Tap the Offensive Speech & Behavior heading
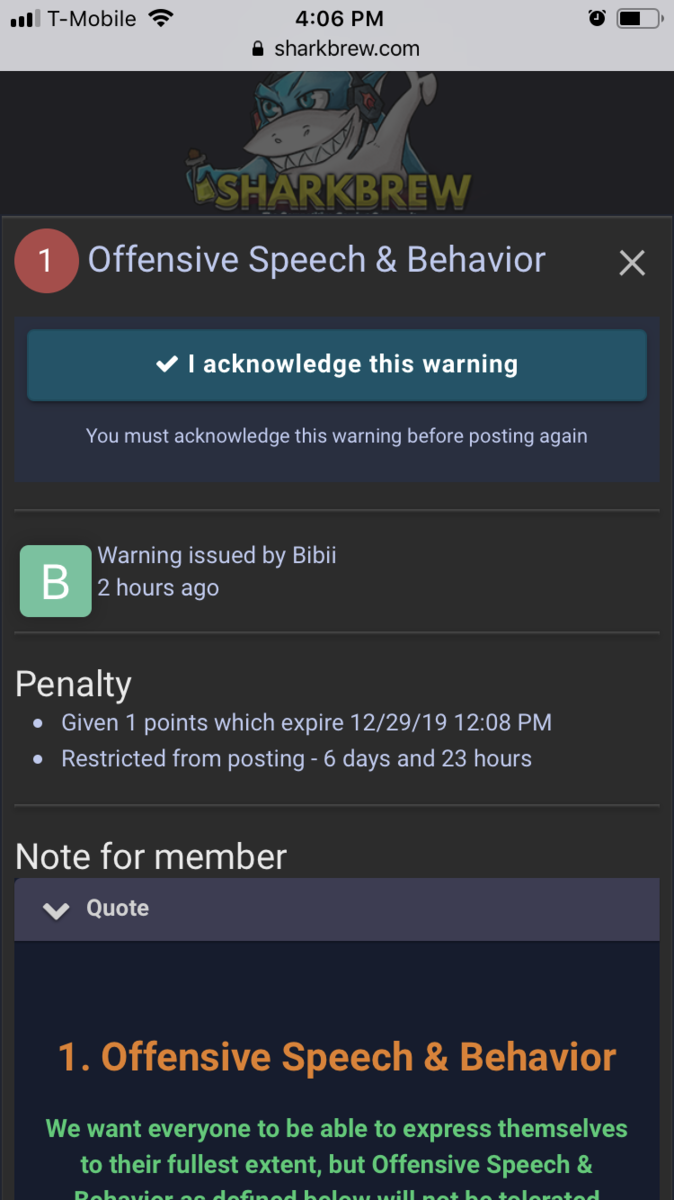This screenshot has height=1200, width=674. click(x=316, y=260)
